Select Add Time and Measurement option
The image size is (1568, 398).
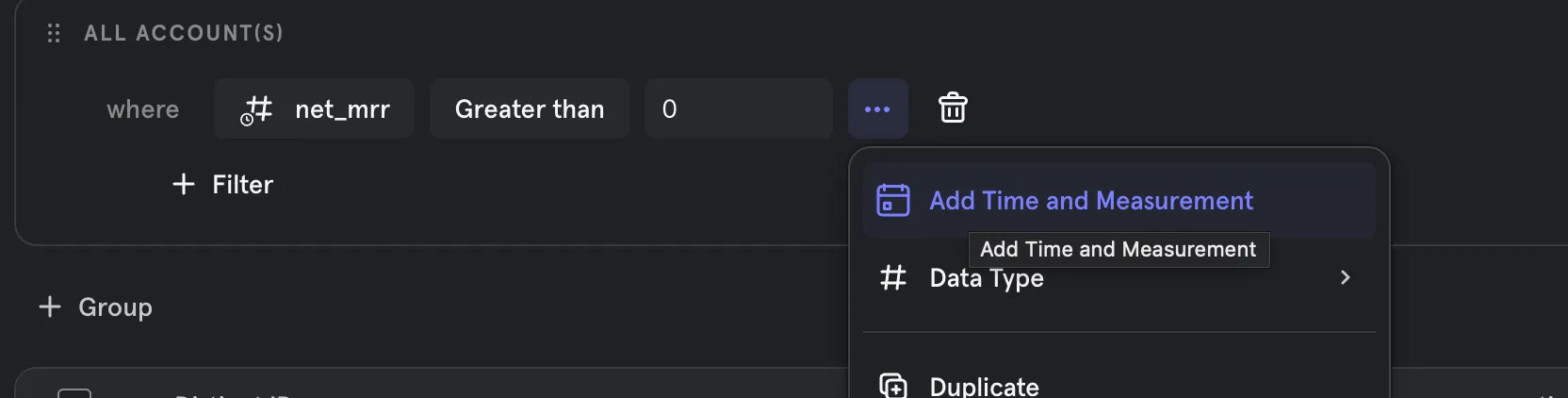[1091, 200]
